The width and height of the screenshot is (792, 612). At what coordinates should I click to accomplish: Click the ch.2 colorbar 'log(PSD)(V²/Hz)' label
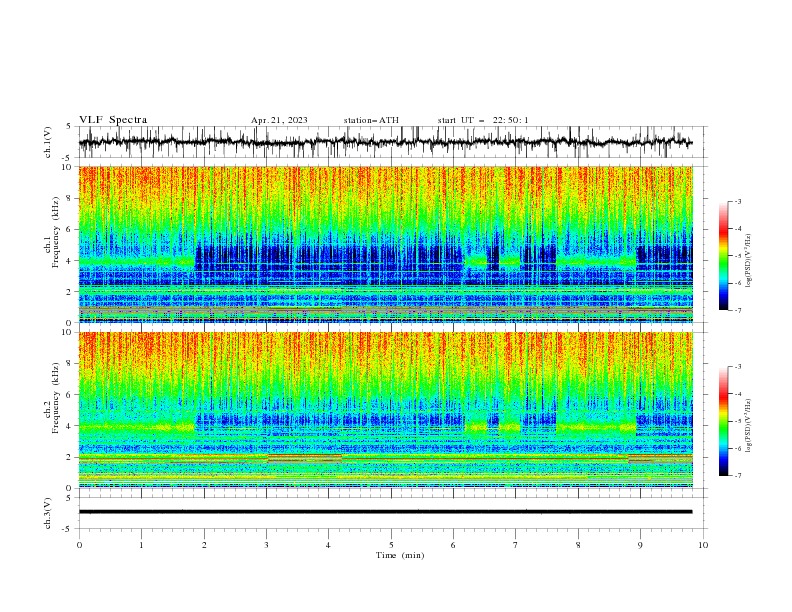[x=749, y=426]
